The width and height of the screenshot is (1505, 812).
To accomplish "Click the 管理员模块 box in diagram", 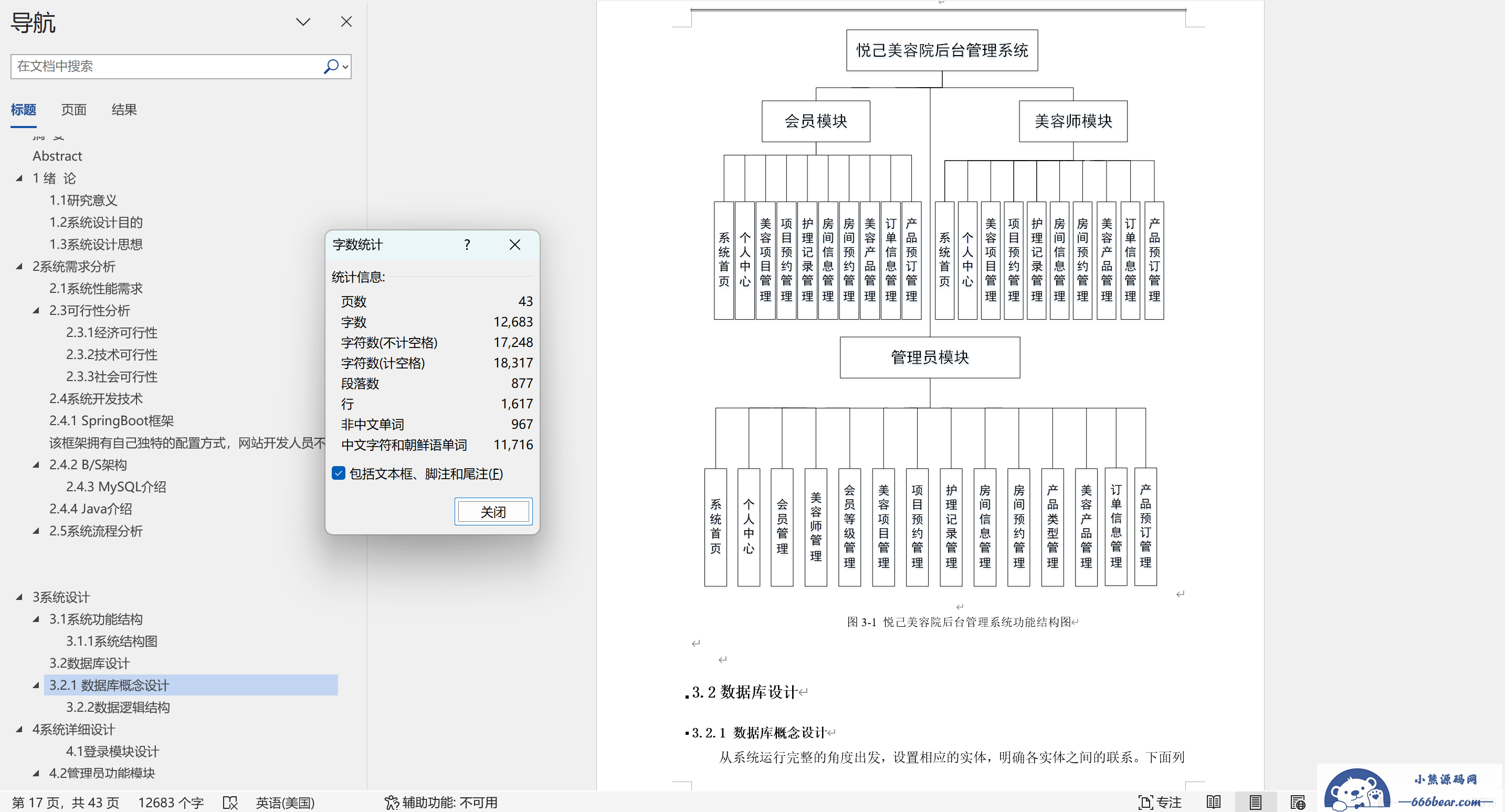I will point(930,357).
